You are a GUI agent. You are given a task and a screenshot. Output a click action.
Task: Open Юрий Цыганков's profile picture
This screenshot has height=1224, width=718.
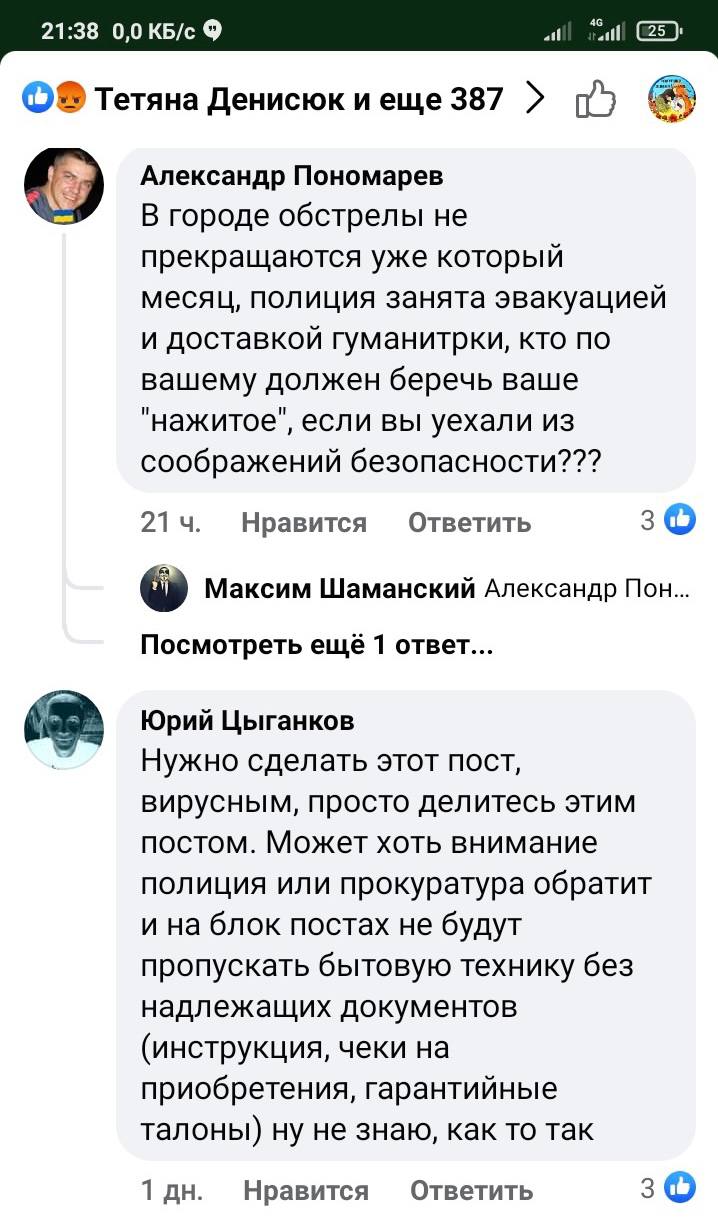click(x=64, y=729)
